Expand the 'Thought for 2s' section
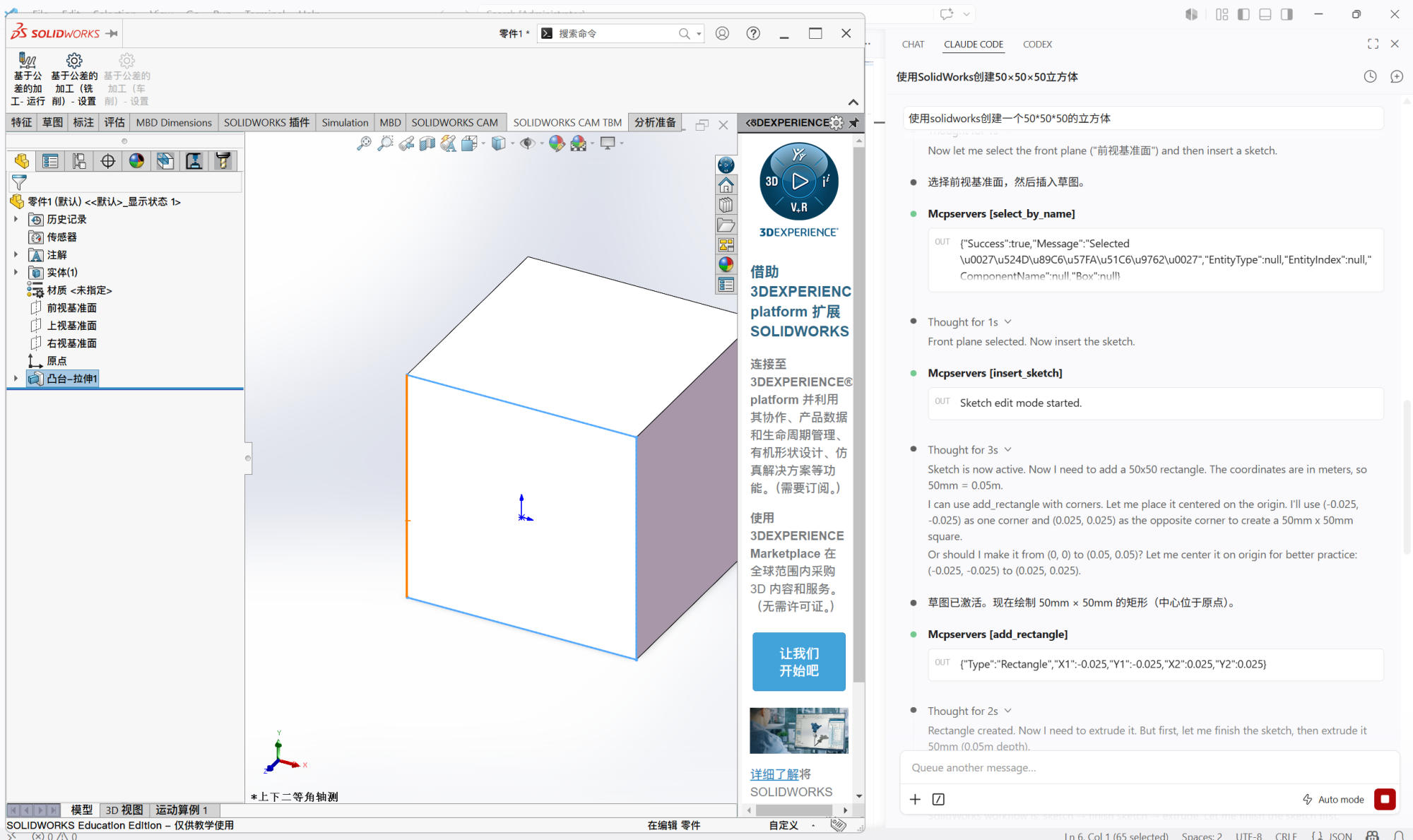1413x840 pixels. pos(969,711)
